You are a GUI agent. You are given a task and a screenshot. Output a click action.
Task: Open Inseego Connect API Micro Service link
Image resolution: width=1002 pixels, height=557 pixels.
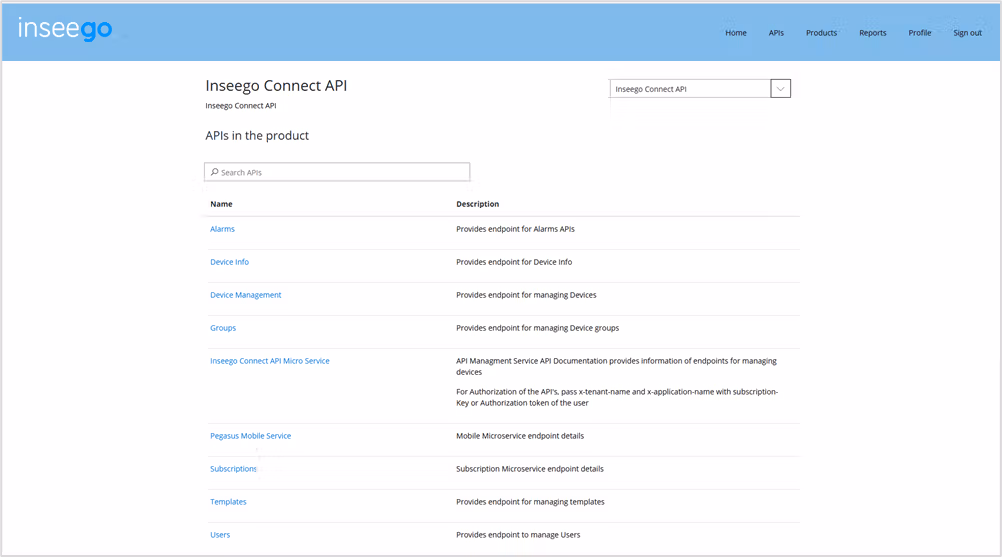pos(270,361)
